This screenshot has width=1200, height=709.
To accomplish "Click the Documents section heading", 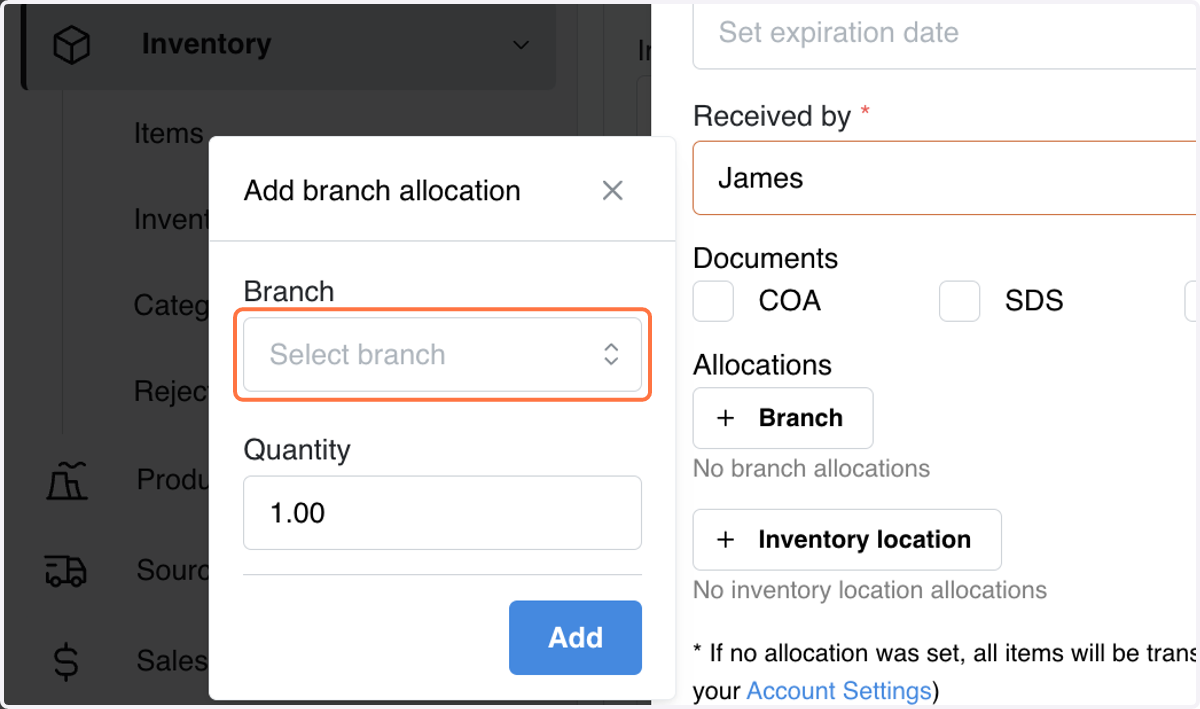I will (x=765, y=258).
